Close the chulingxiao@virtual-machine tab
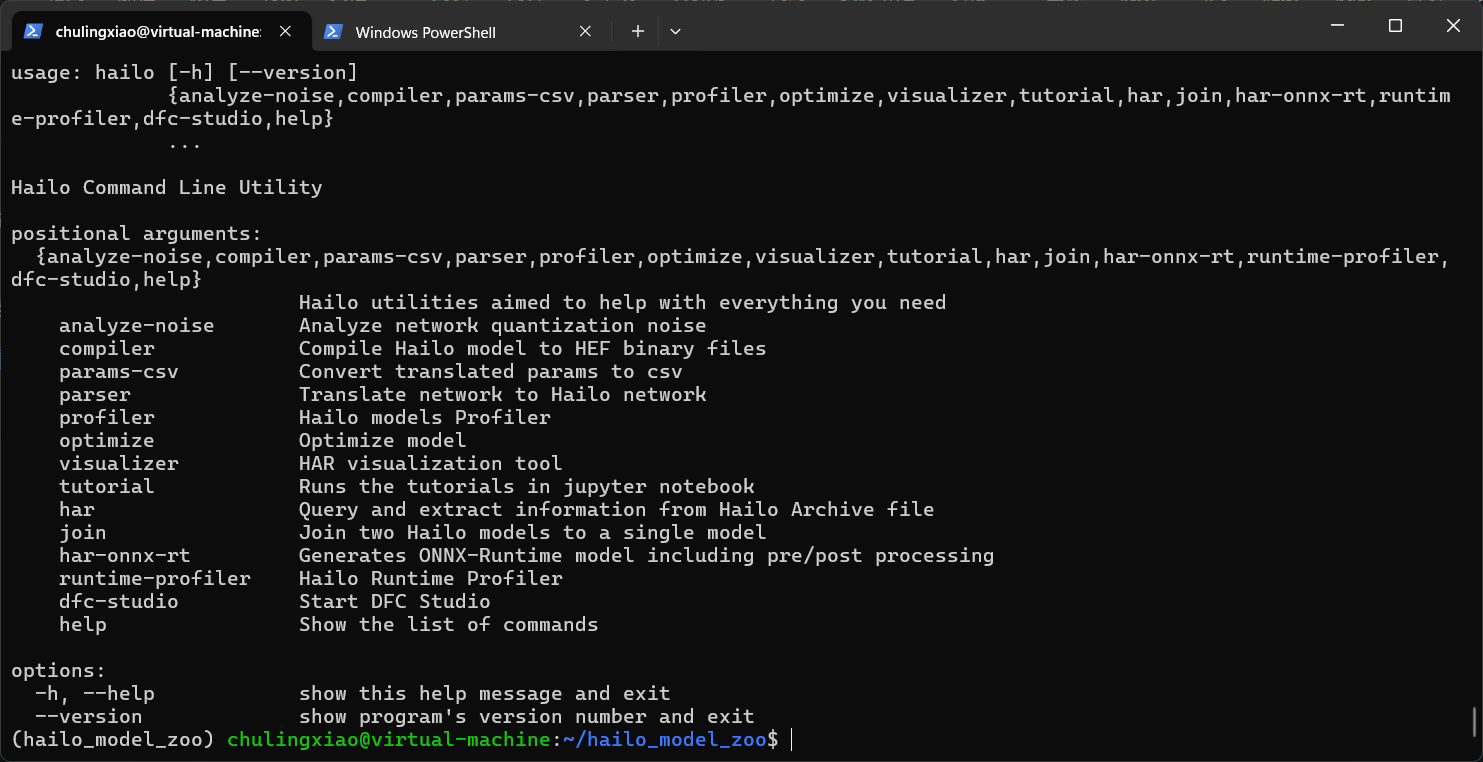The width and height of the screenshot is (1483, 762). [286, 32]
